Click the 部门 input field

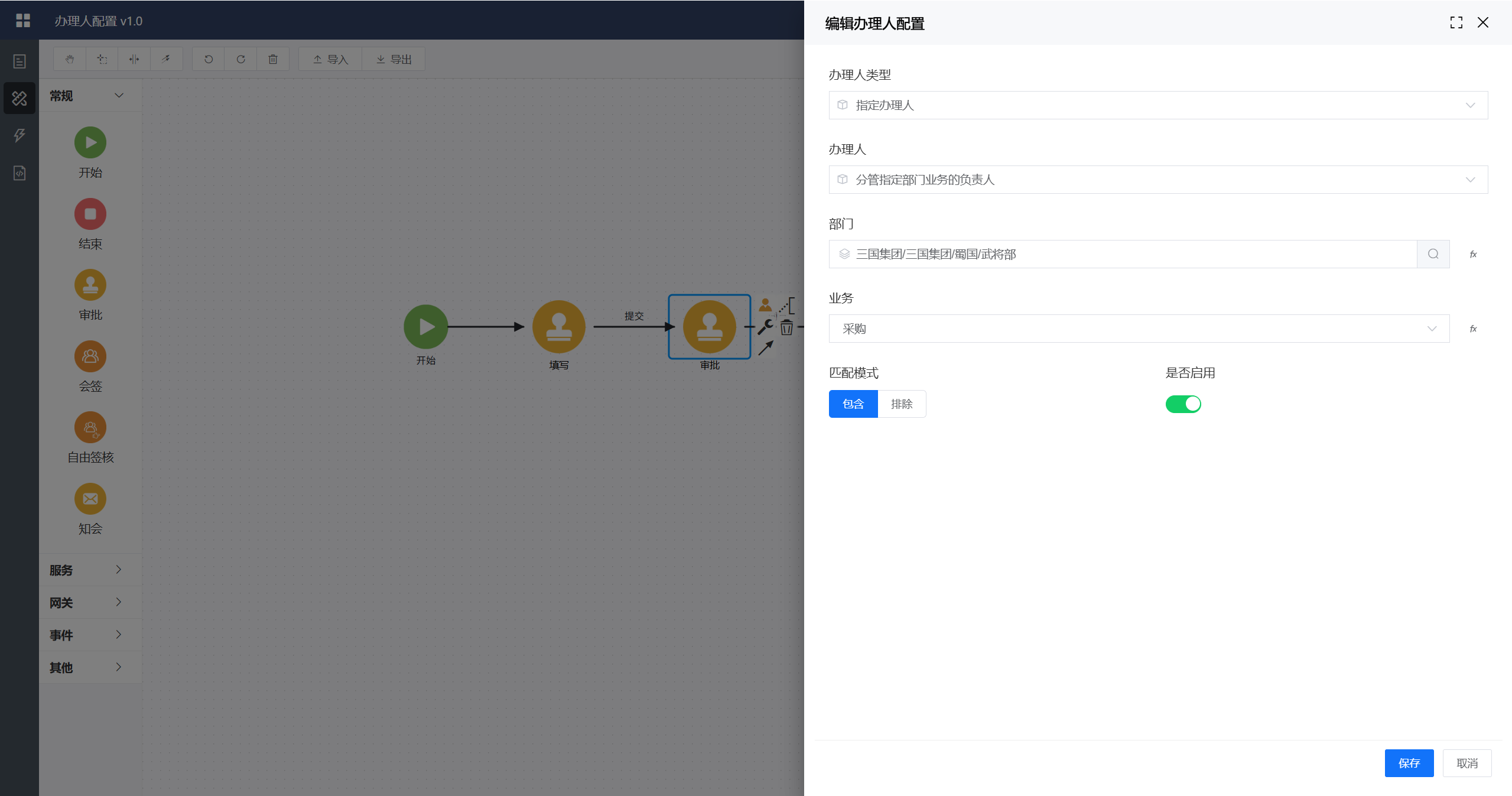1123,254
